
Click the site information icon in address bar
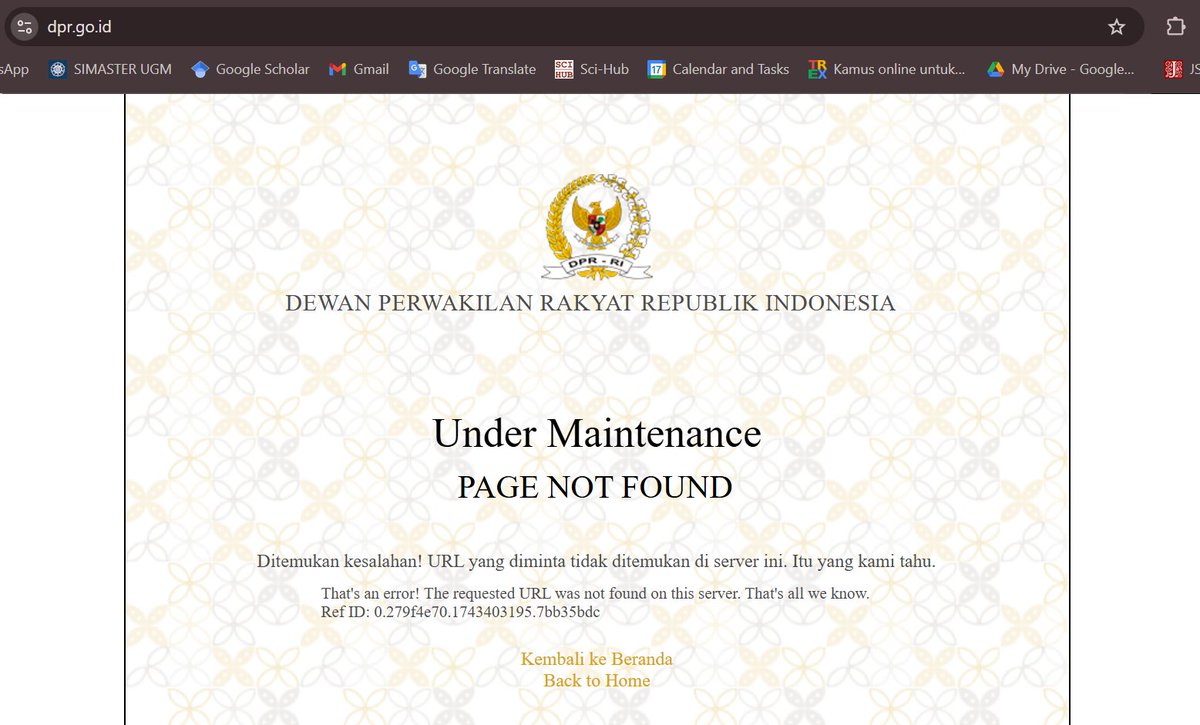click(x=25, y=27)
